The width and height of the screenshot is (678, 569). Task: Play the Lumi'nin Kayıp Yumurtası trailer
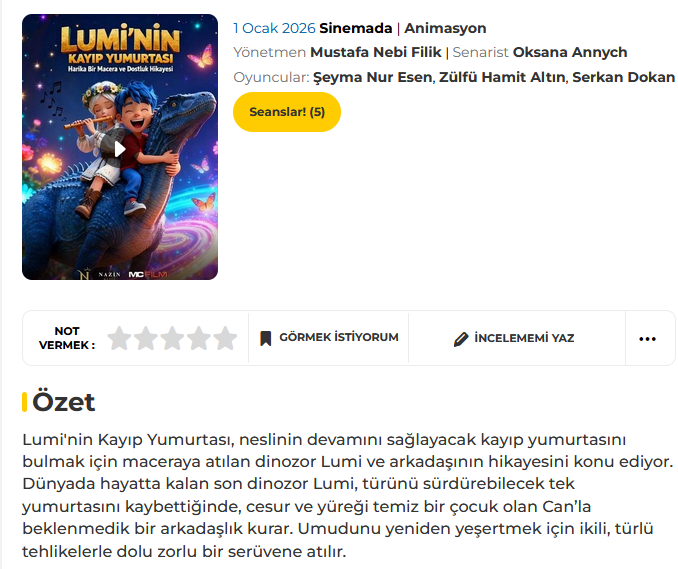tap(120, 149)
